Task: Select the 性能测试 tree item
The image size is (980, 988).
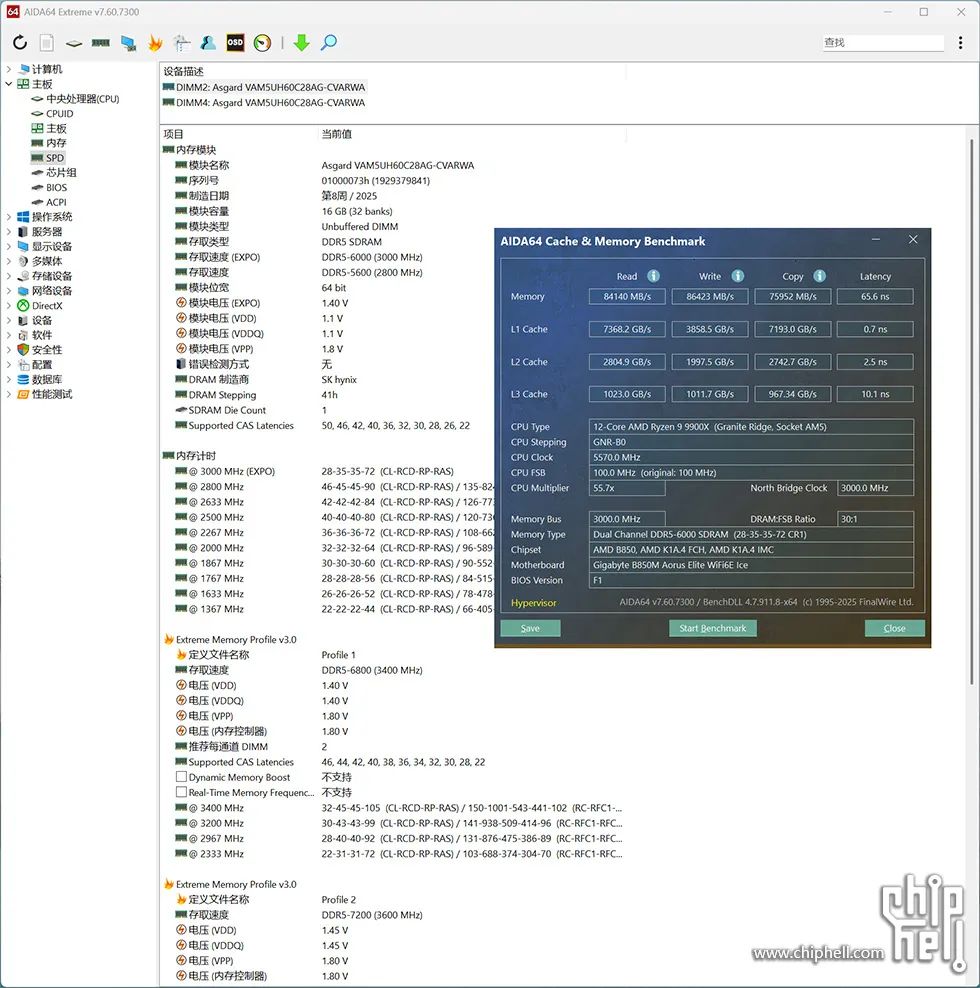Action: point(45,394)
